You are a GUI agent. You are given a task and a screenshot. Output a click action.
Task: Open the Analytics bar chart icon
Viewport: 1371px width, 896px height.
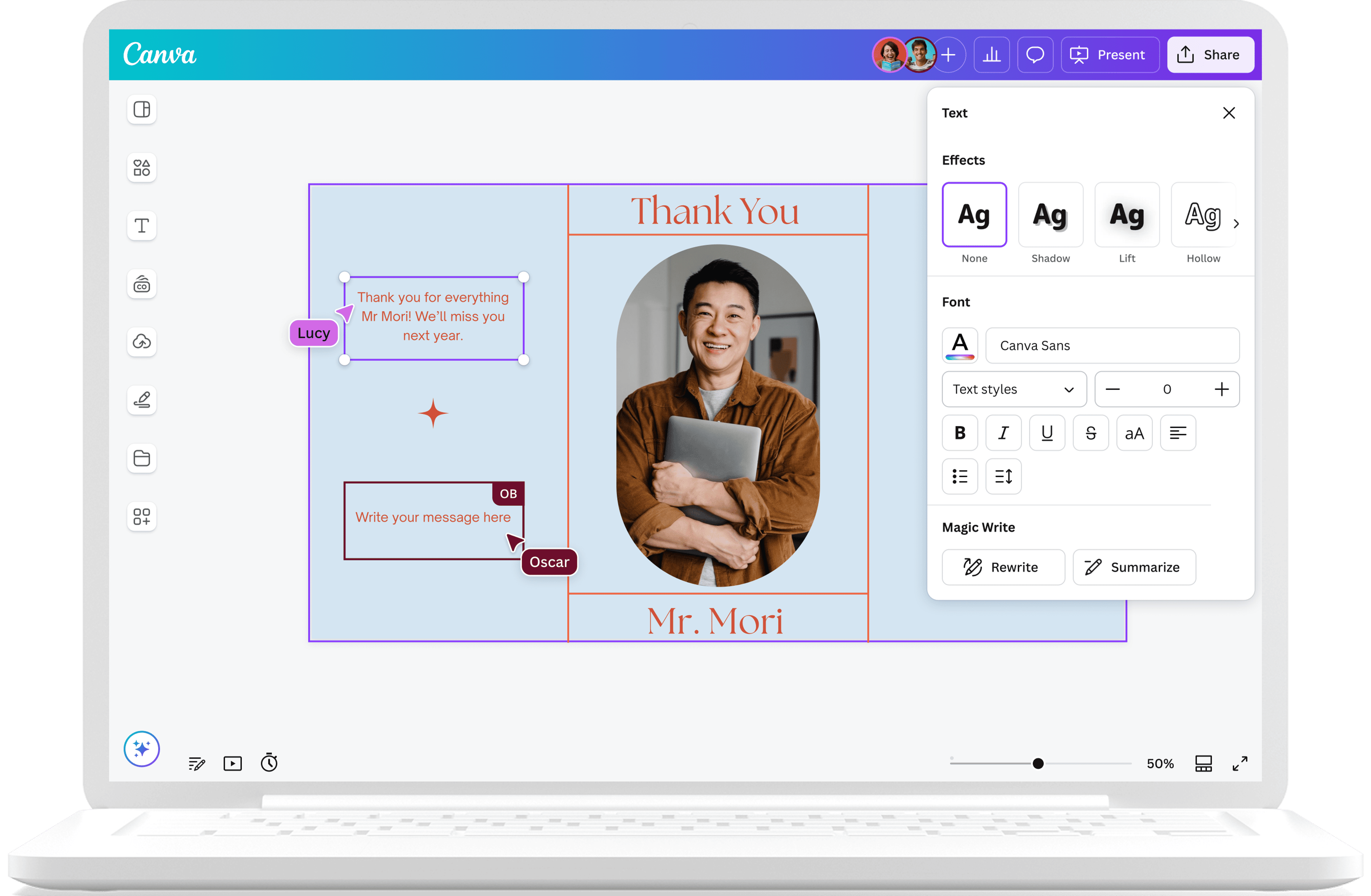991,55
